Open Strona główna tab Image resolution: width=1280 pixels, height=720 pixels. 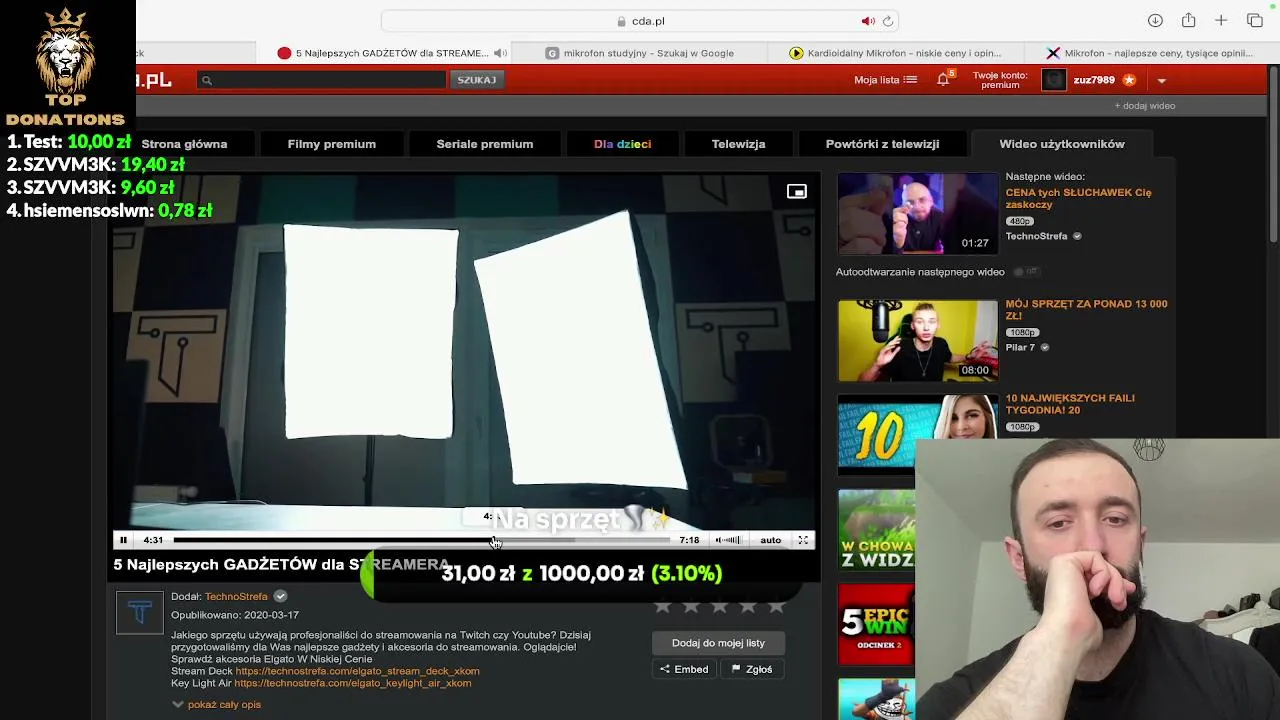click(184, 144)
